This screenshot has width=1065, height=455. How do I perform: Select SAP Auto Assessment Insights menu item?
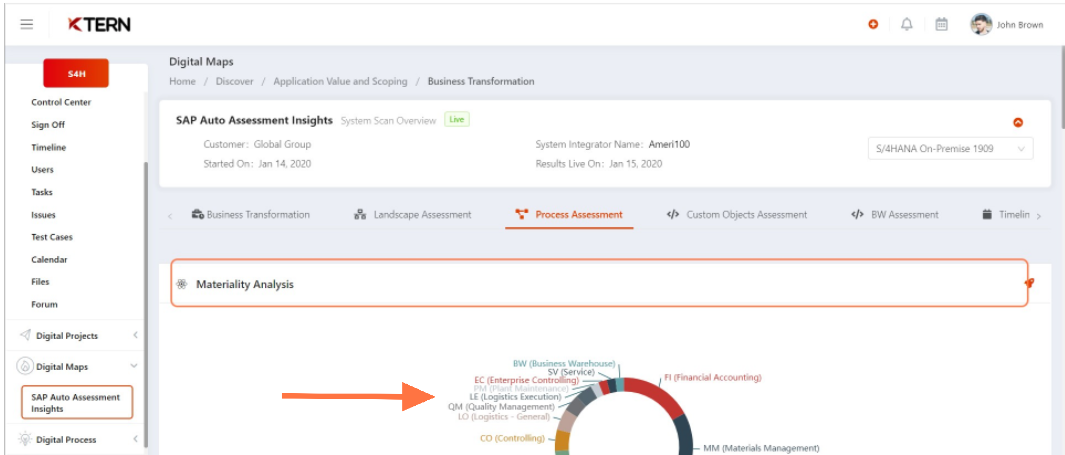(77, 403)
